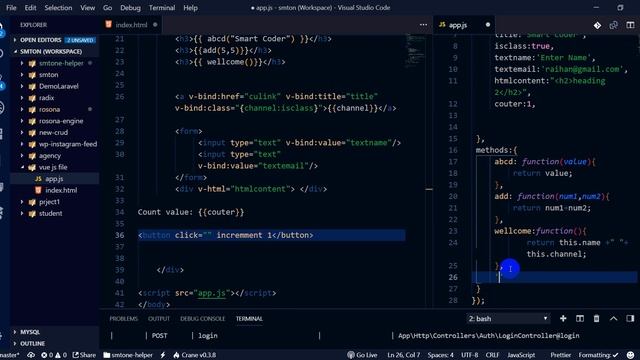This screenshot has height=360, width=640.
Task: Switch to the Debug Console tab
Action: 202,319
